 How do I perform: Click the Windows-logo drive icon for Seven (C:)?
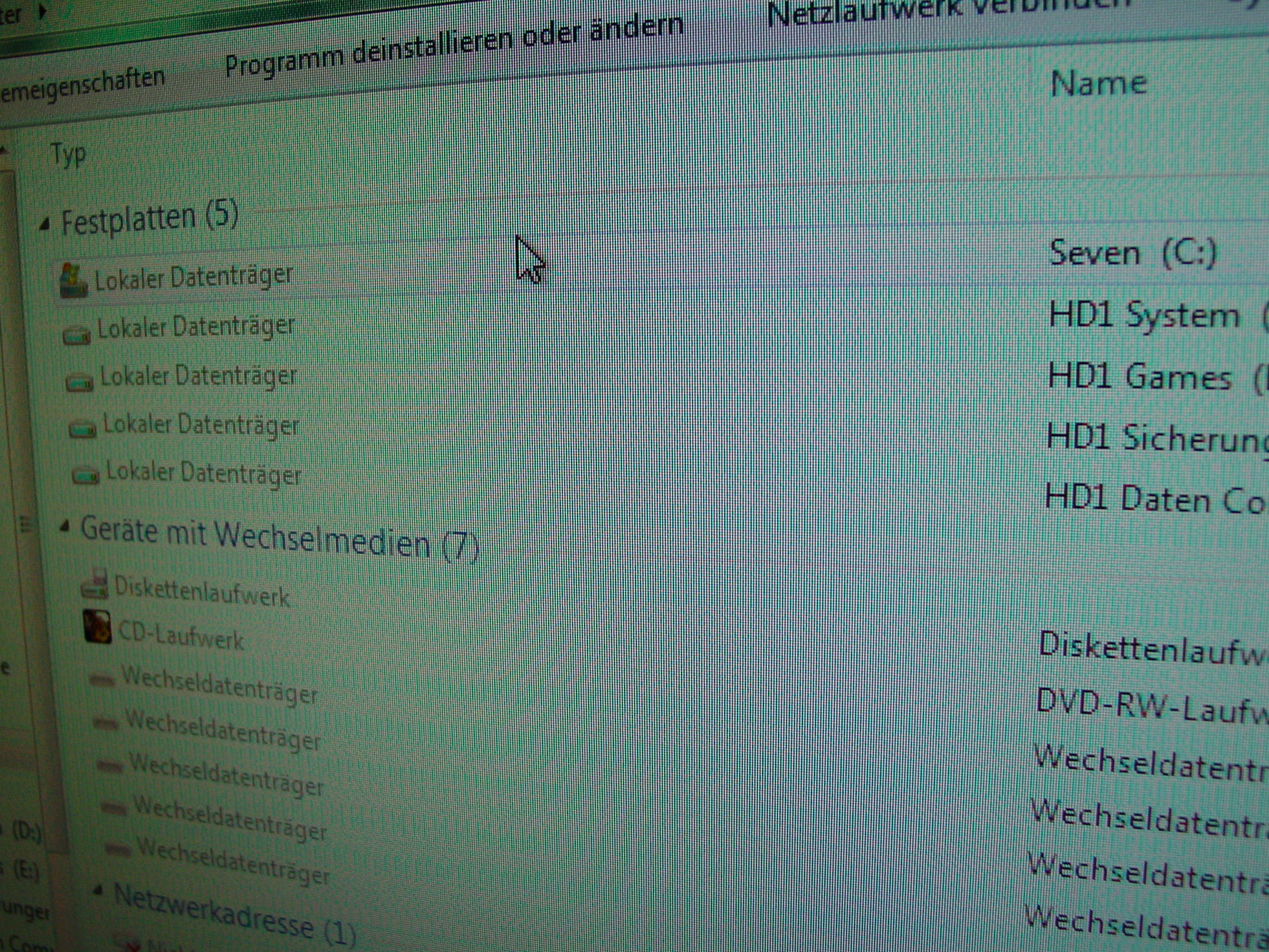tap(72, 281)
